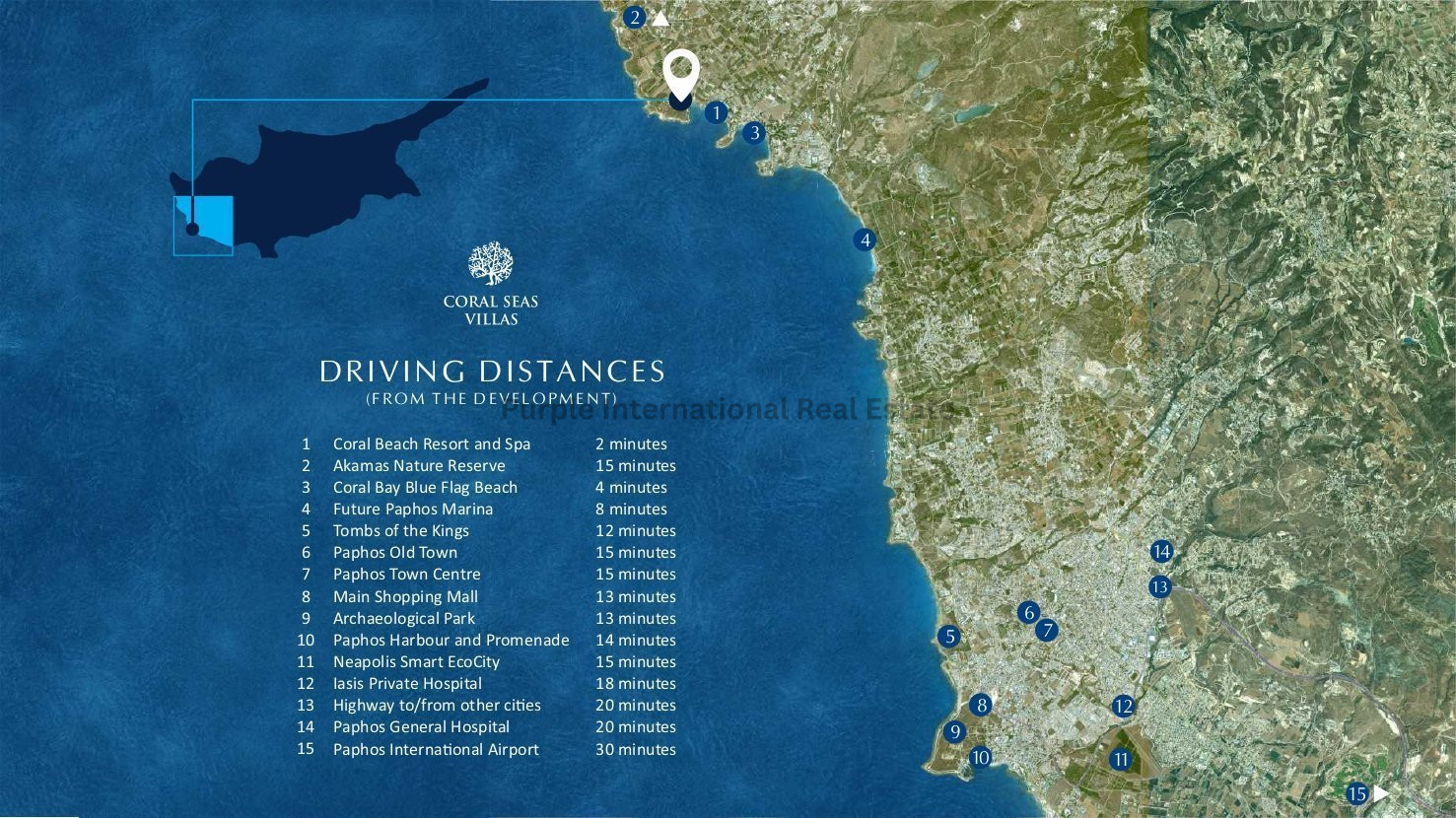Click the light blue highlighted square on Cyprus
The height and width of the screenshot is (818, 1456).
pyautogui.click(x=204, y=225)
